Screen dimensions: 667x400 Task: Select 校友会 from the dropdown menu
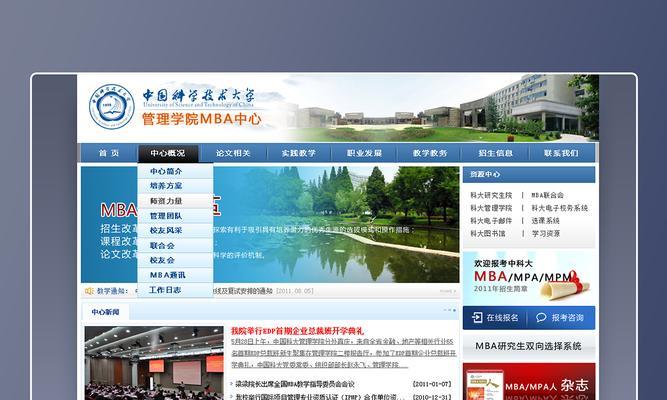[x=175, y=260]
